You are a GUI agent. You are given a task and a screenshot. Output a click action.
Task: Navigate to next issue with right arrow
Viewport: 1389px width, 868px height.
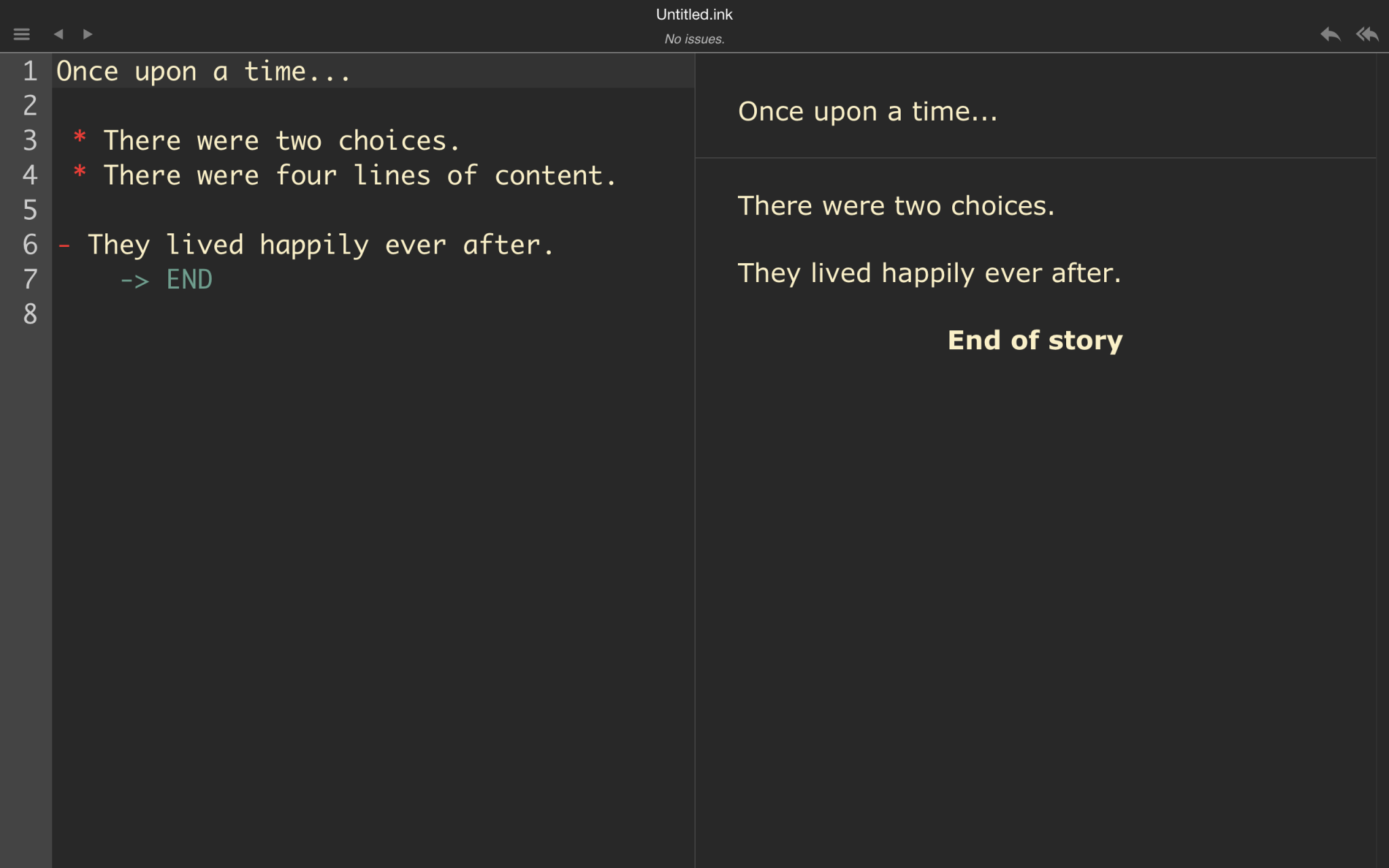coord(87,33)
